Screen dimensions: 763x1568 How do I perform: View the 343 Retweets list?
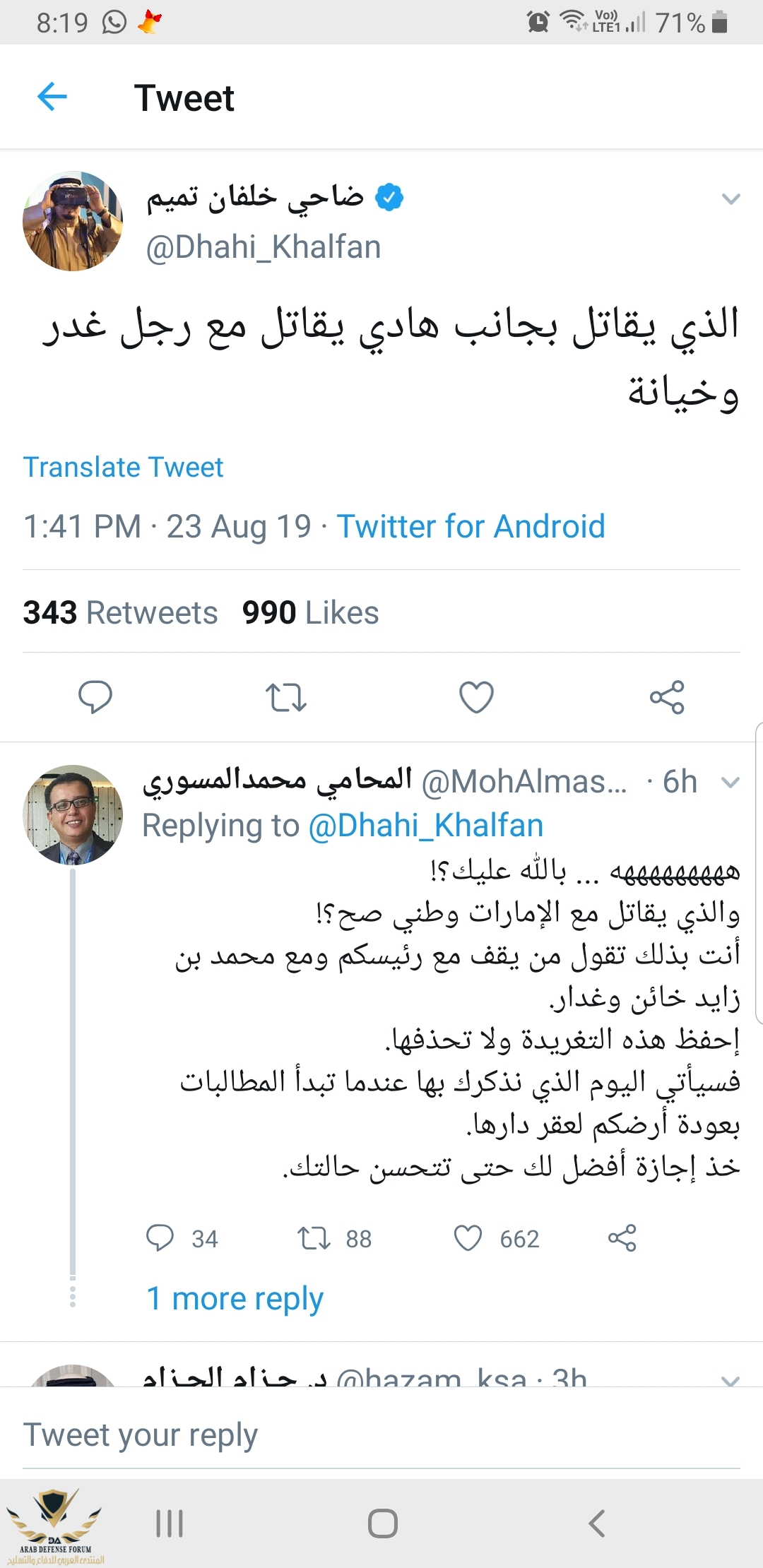coord(121,613)
